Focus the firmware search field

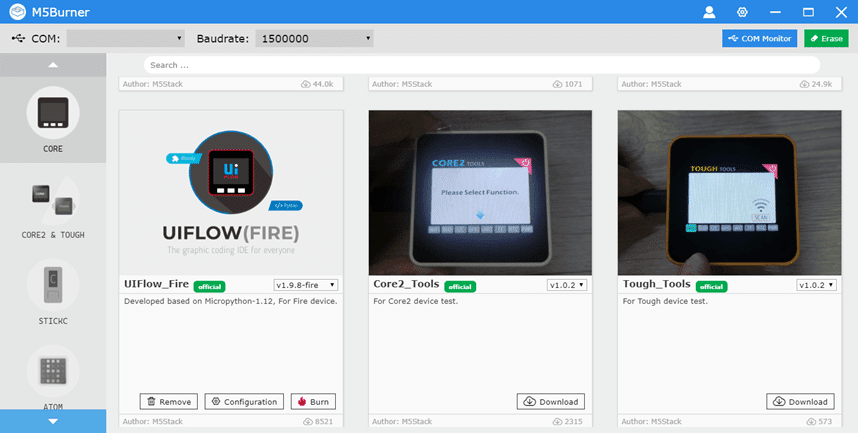pyautogui.click(x=482, y=65)
